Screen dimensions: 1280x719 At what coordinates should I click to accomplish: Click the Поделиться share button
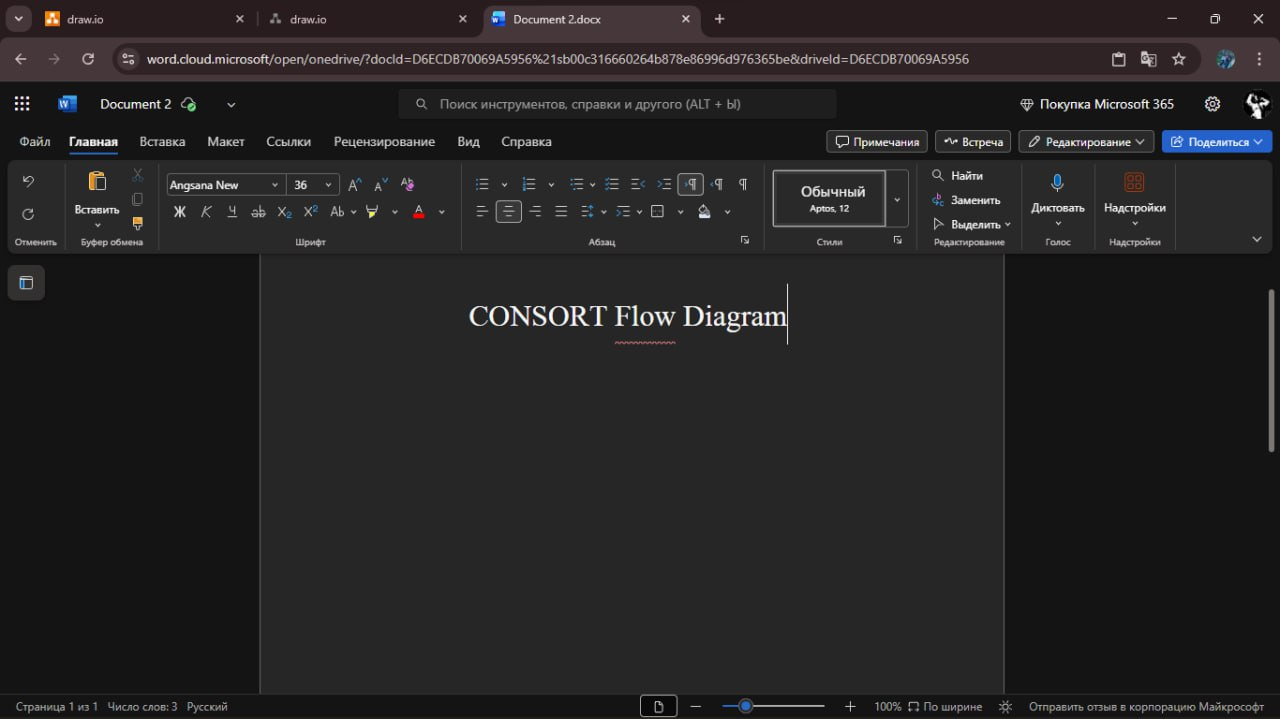[1216, 142]
